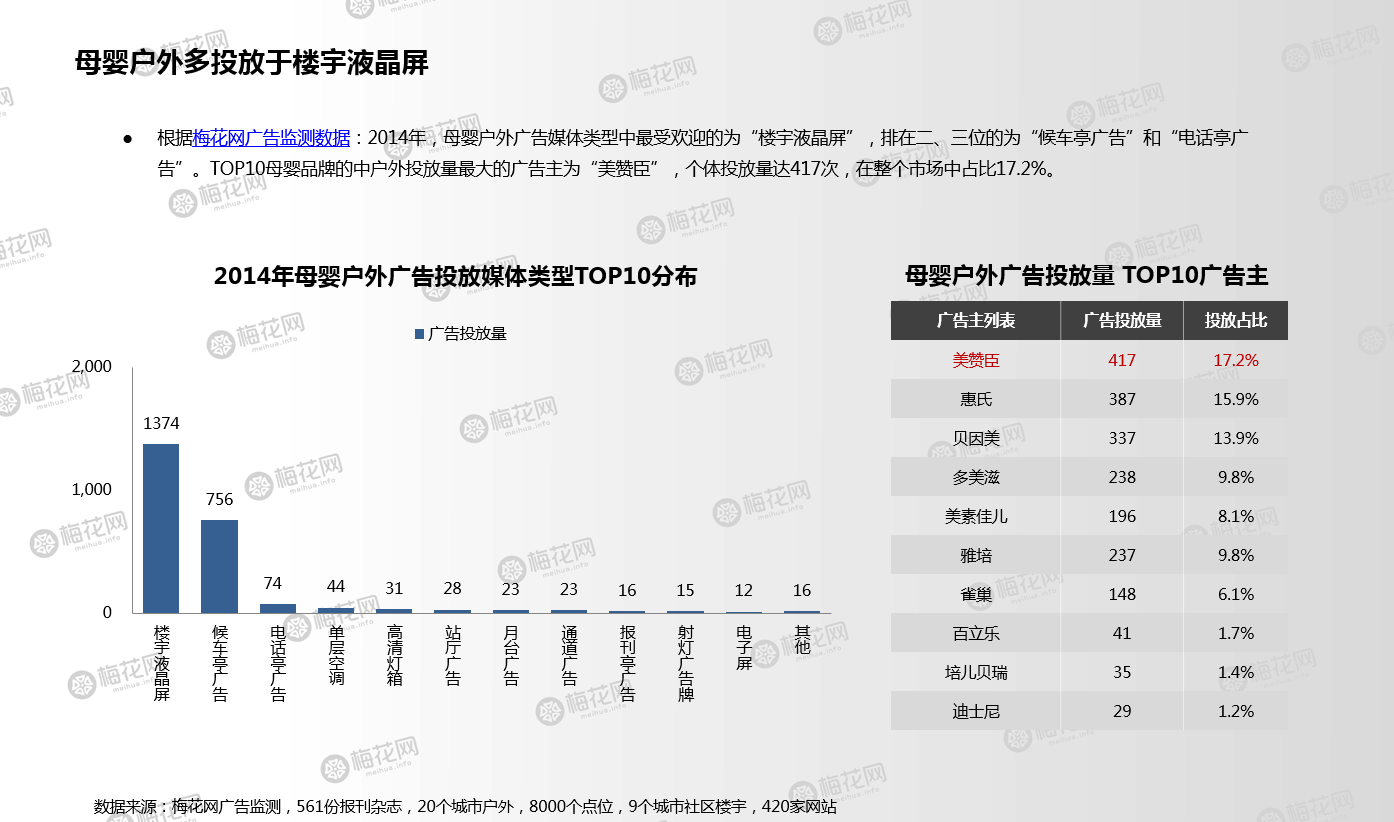The image size is (1394, 822).
Task: Click the 35 cell in 培儿贝瑞 row
Action: [1122, 672]
